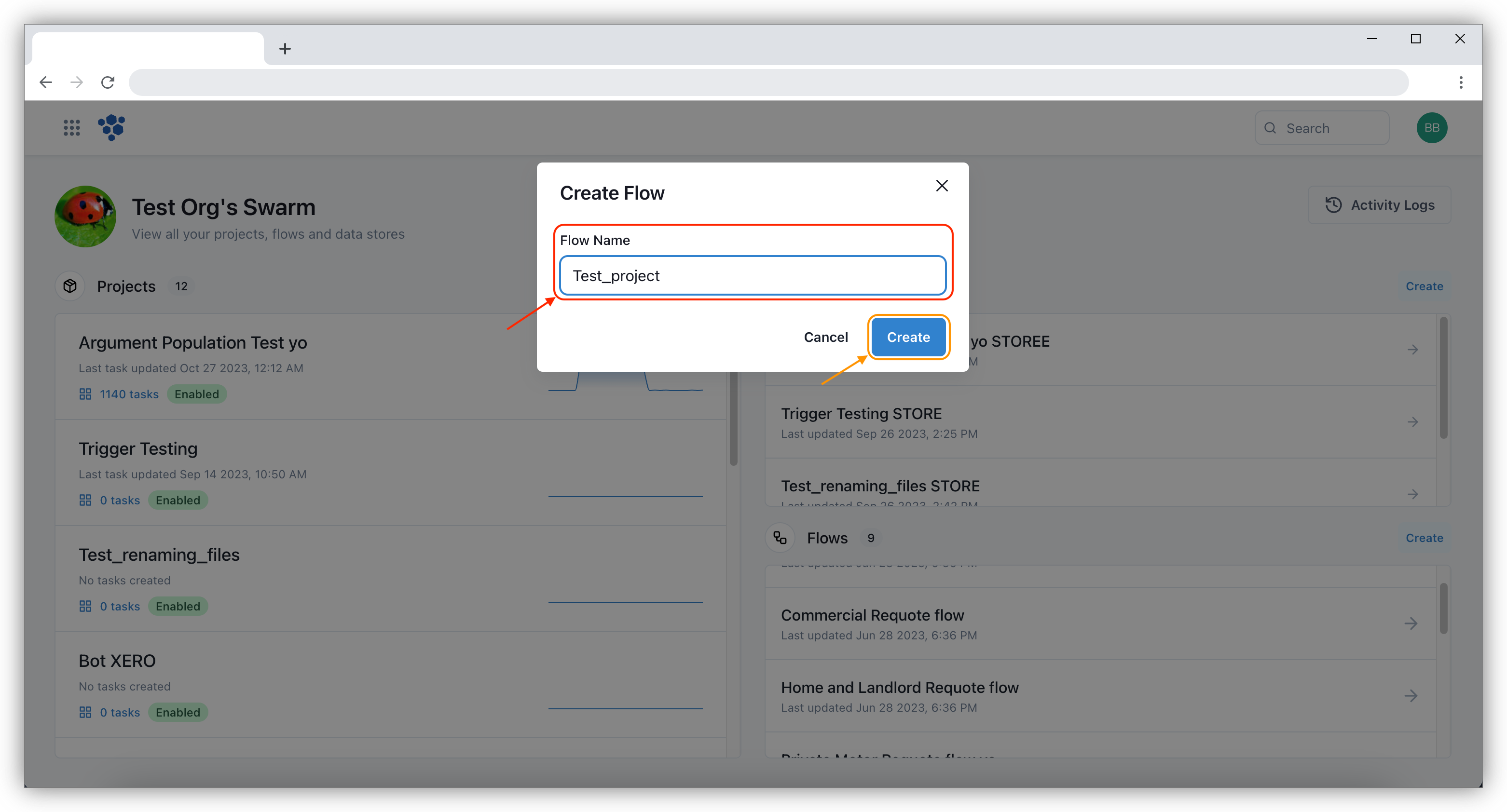Viewport: 1507px width, 812px height.
Task: Open Home and Landlord Requote flow arrow
Action: [1411, 696]
